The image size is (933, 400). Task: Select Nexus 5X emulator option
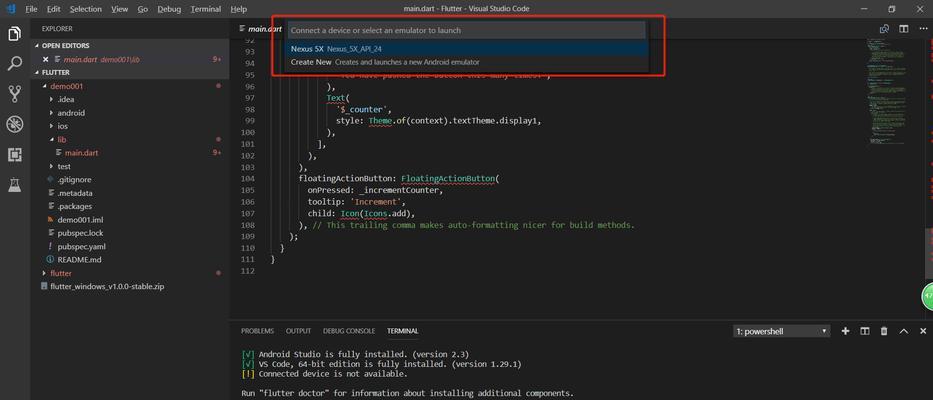pos(466,49)
